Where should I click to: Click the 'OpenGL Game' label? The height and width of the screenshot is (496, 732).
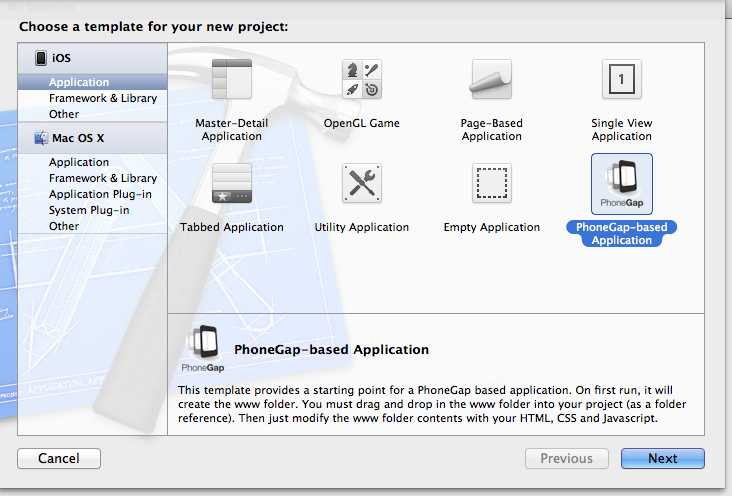[x=362, y=123]
